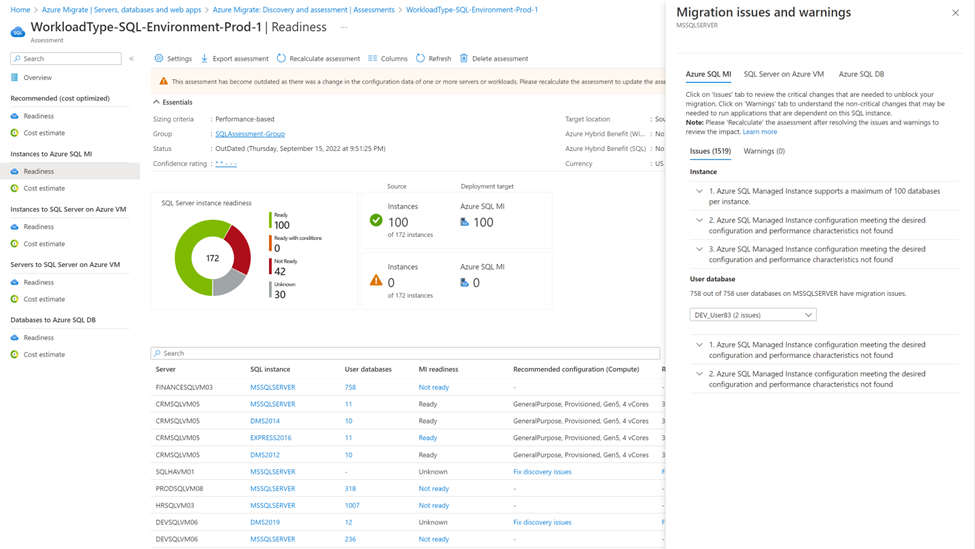Viewport: 975px width, 549px height.
Task: Open Cost estimate under Servers to SQL Server on Azure VM
Action: [44, 299]
